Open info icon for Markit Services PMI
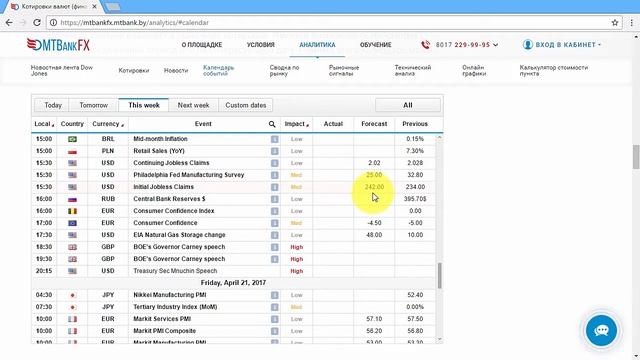Screen dimensions: 640x360 [274, 319]
